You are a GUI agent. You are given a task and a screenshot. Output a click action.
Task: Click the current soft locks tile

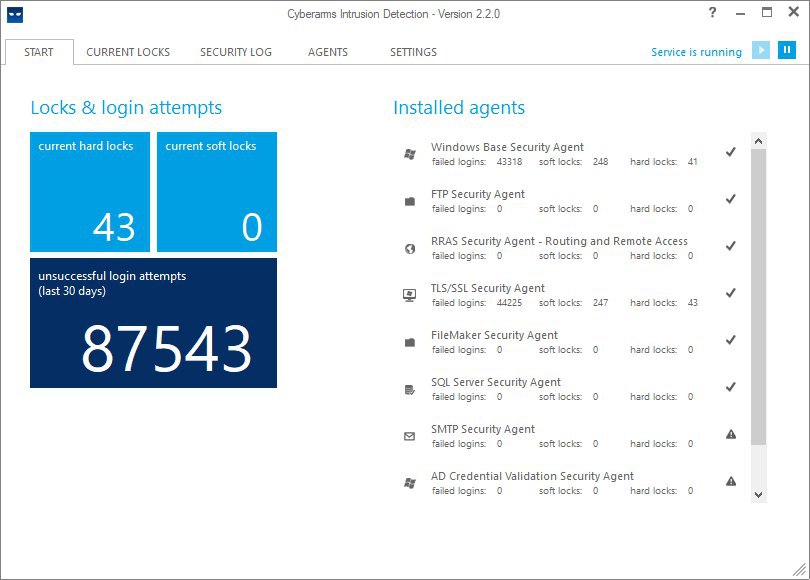click(217, 192)
